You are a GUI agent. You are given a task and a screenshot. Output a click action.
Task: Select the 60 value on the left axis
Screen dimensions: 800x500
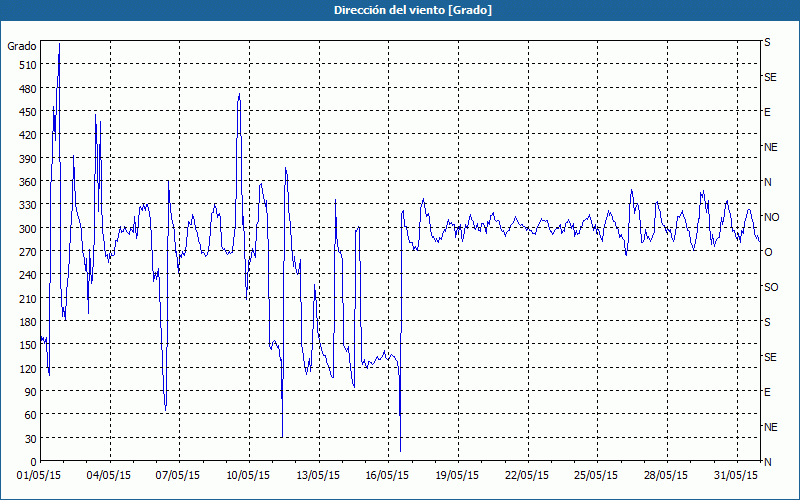click(30, 415)
